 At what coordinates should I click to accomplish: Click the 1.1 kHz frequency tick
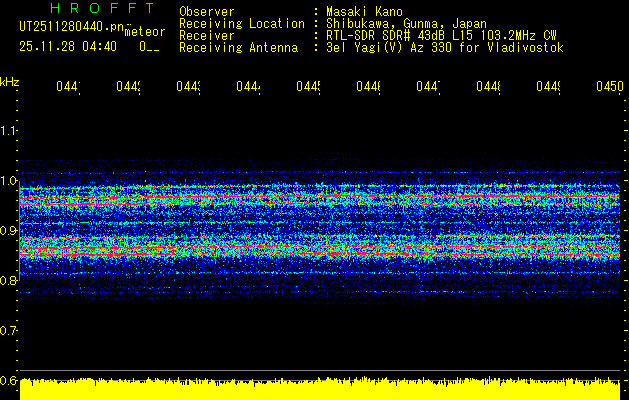(9, 131)
